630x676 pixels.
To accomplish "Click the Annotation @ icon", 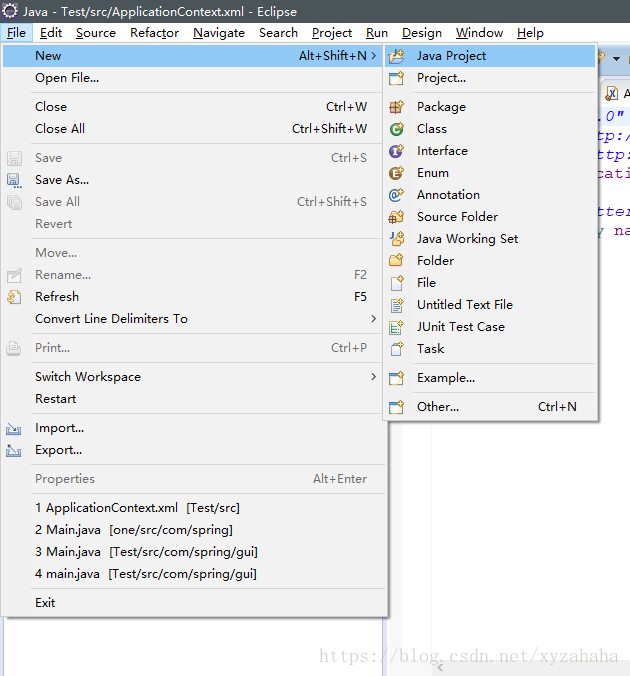I will point(396,195).
